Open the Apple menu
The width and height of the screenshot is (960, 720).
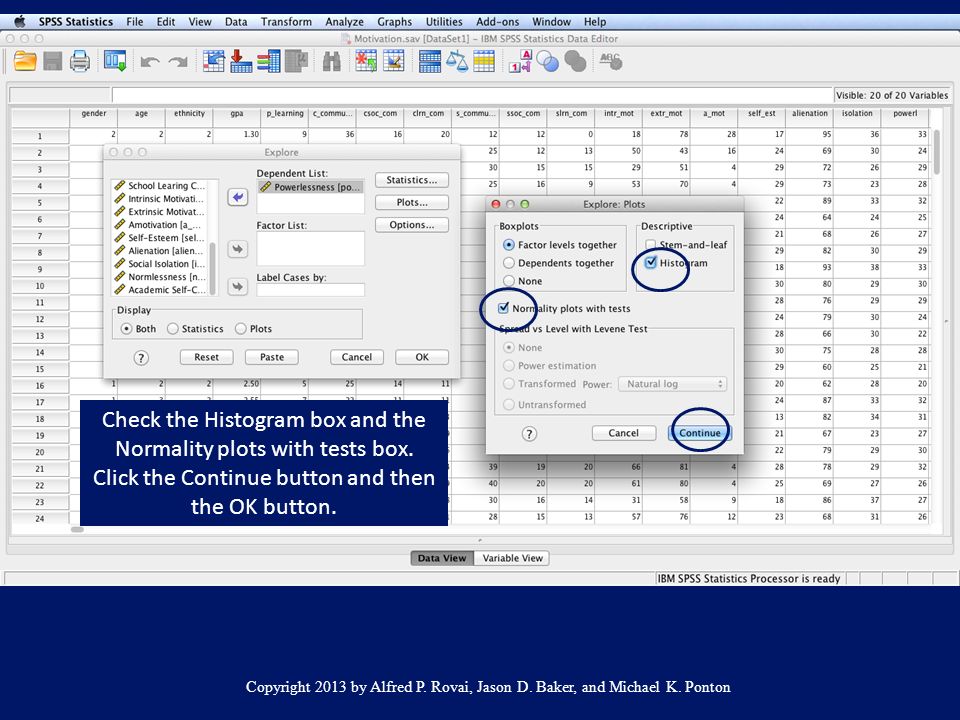pyautogui.click(x=20, y=22)
